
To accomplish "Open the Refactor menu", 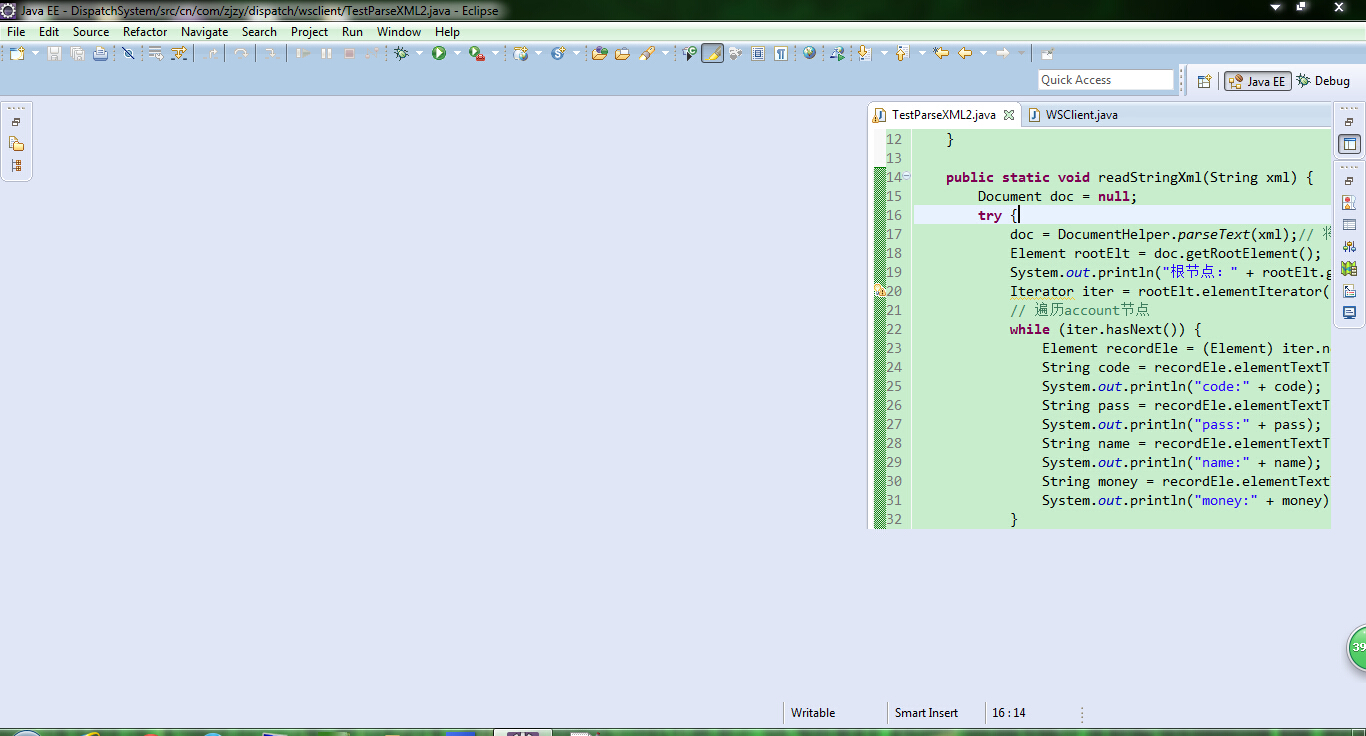I will click(x=145, y=32).
